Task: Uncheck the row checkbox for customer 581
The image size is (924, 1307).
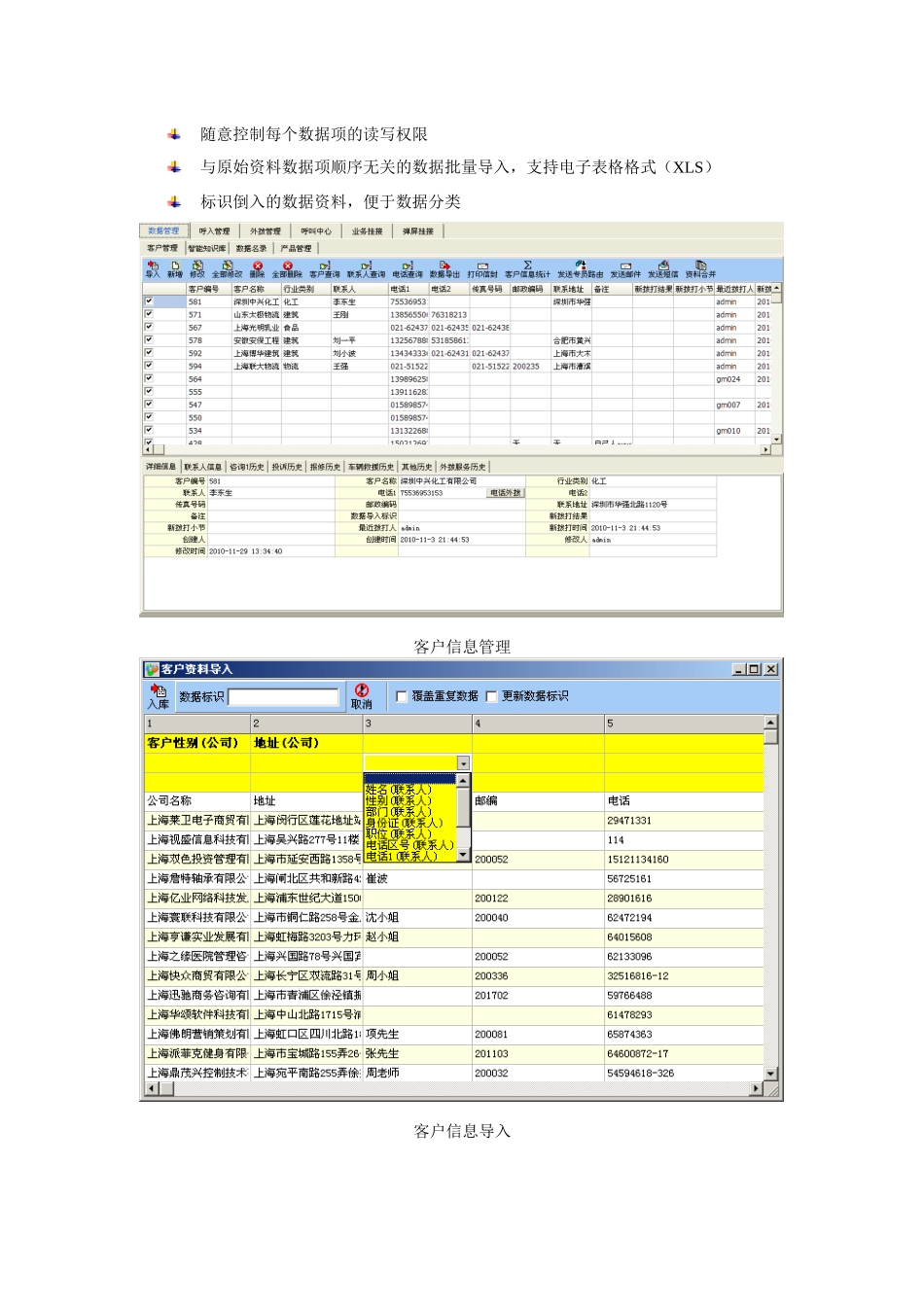Action: [x=149, y=301]
